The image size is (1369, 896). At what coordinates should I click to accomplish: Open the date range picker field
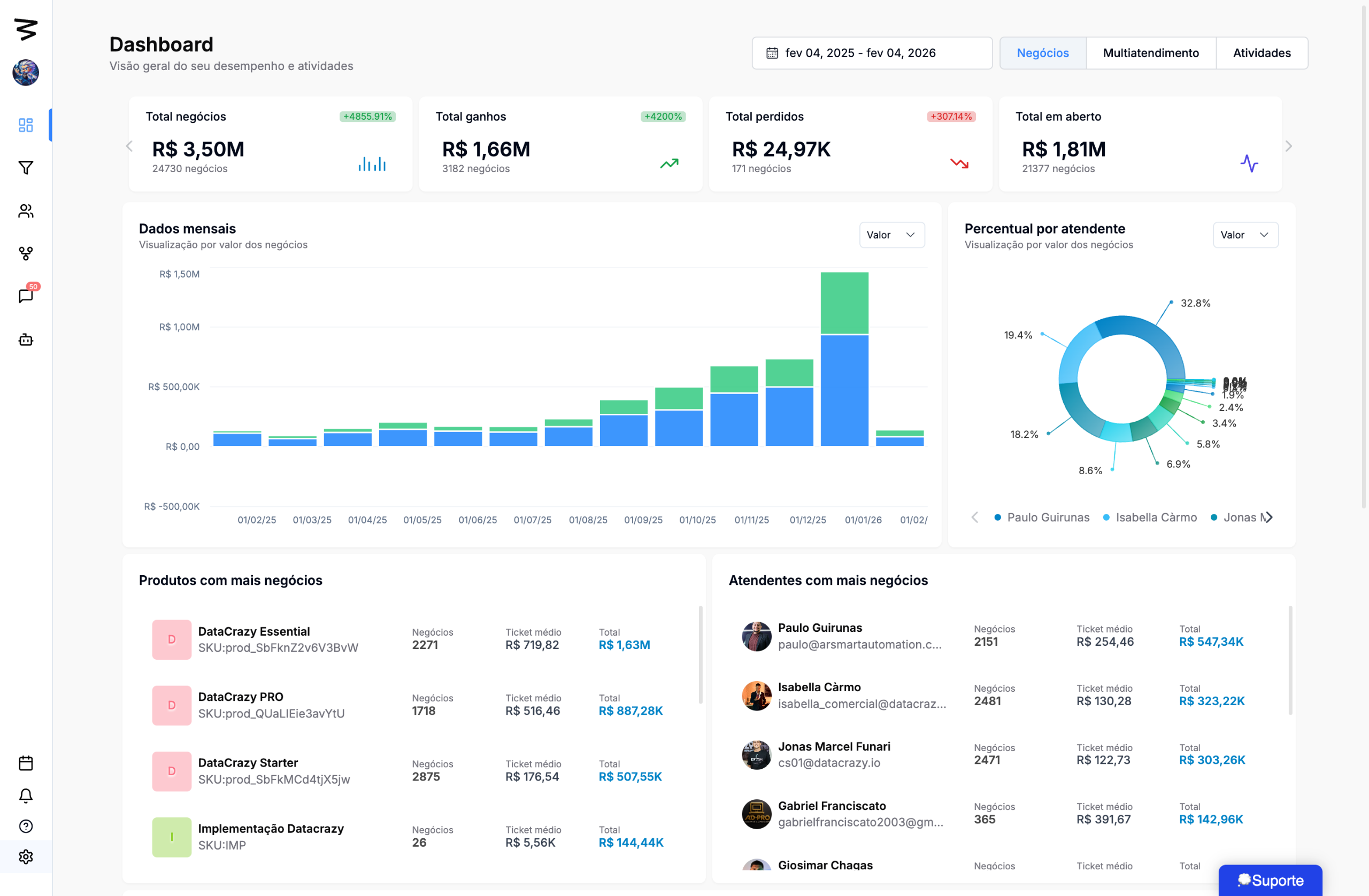[x=872, y=53]
